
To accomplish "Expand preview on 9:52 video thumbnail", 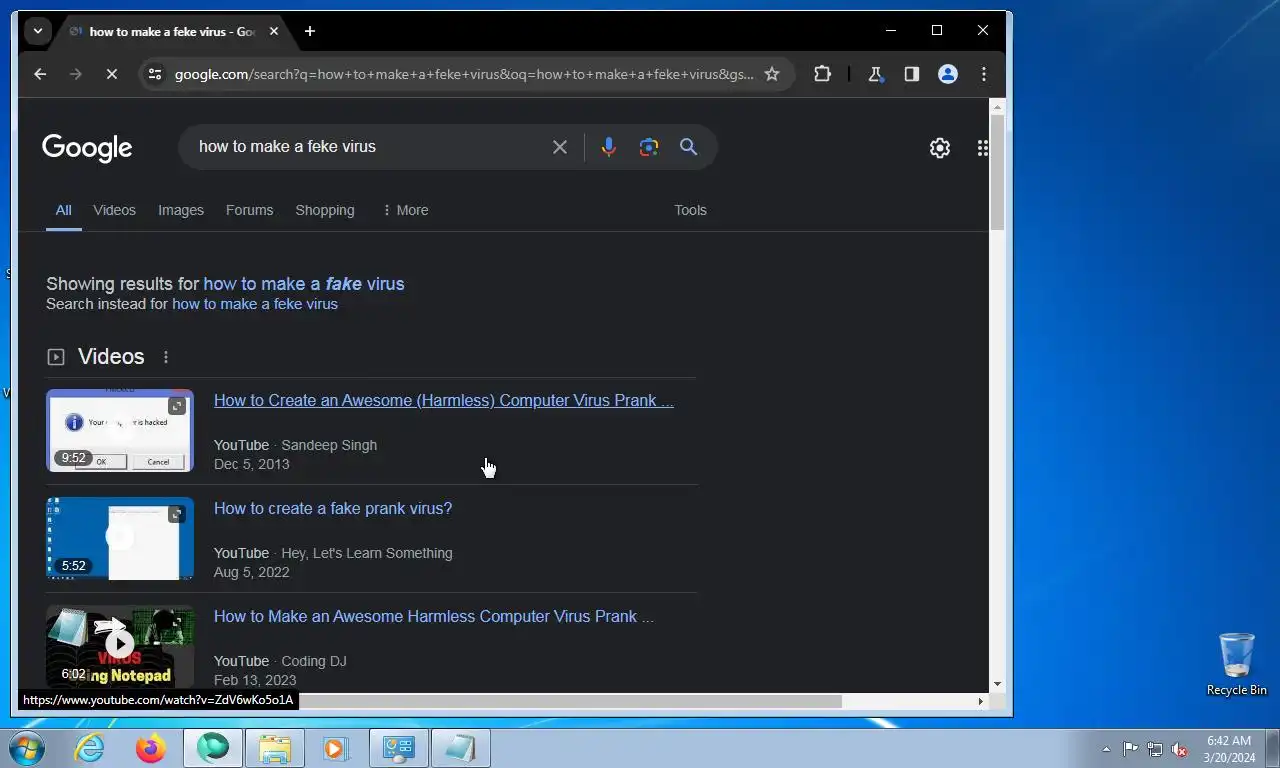I will 177,405.
